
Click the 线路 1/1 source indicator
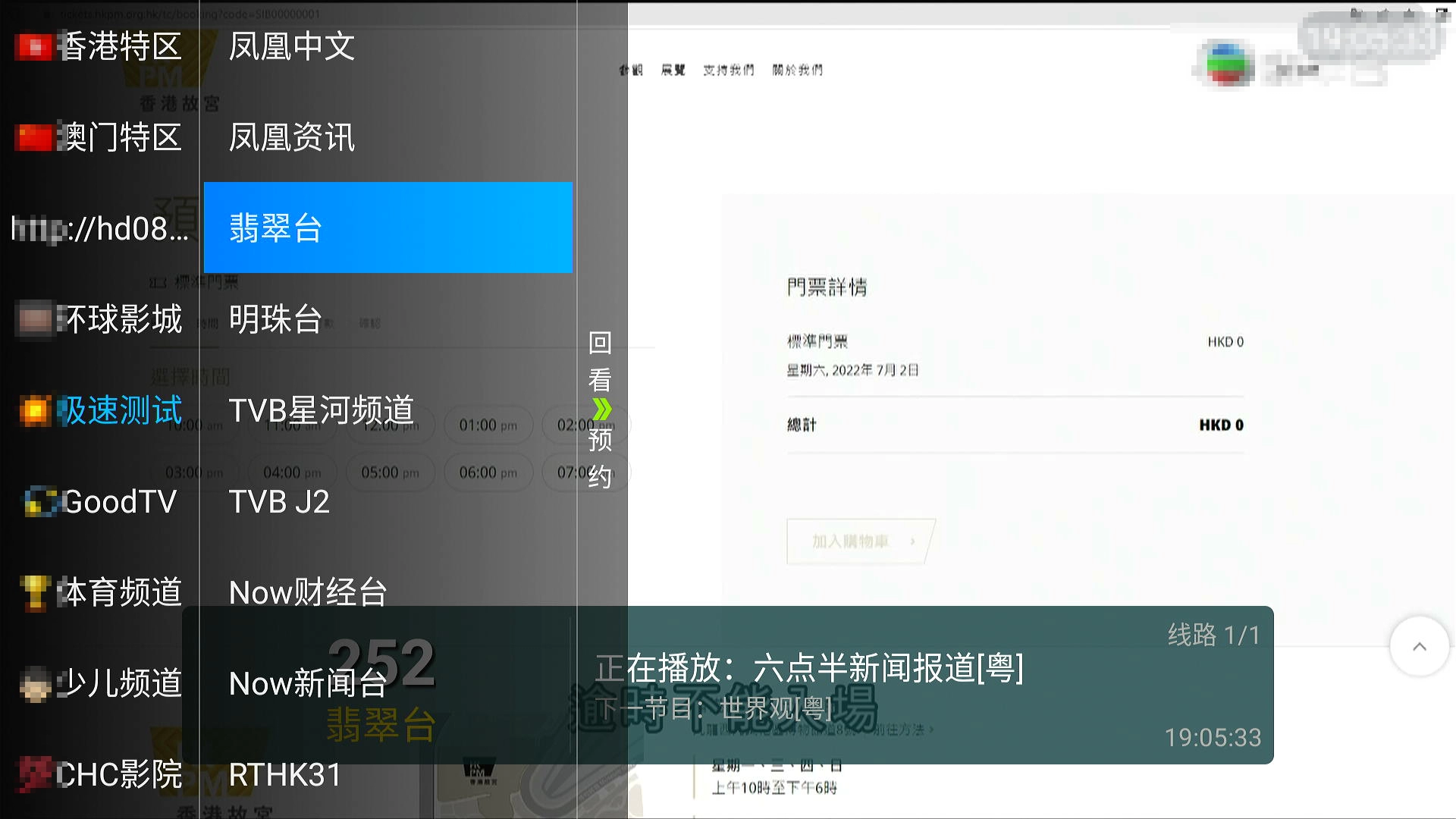[x=1214, y=635]
